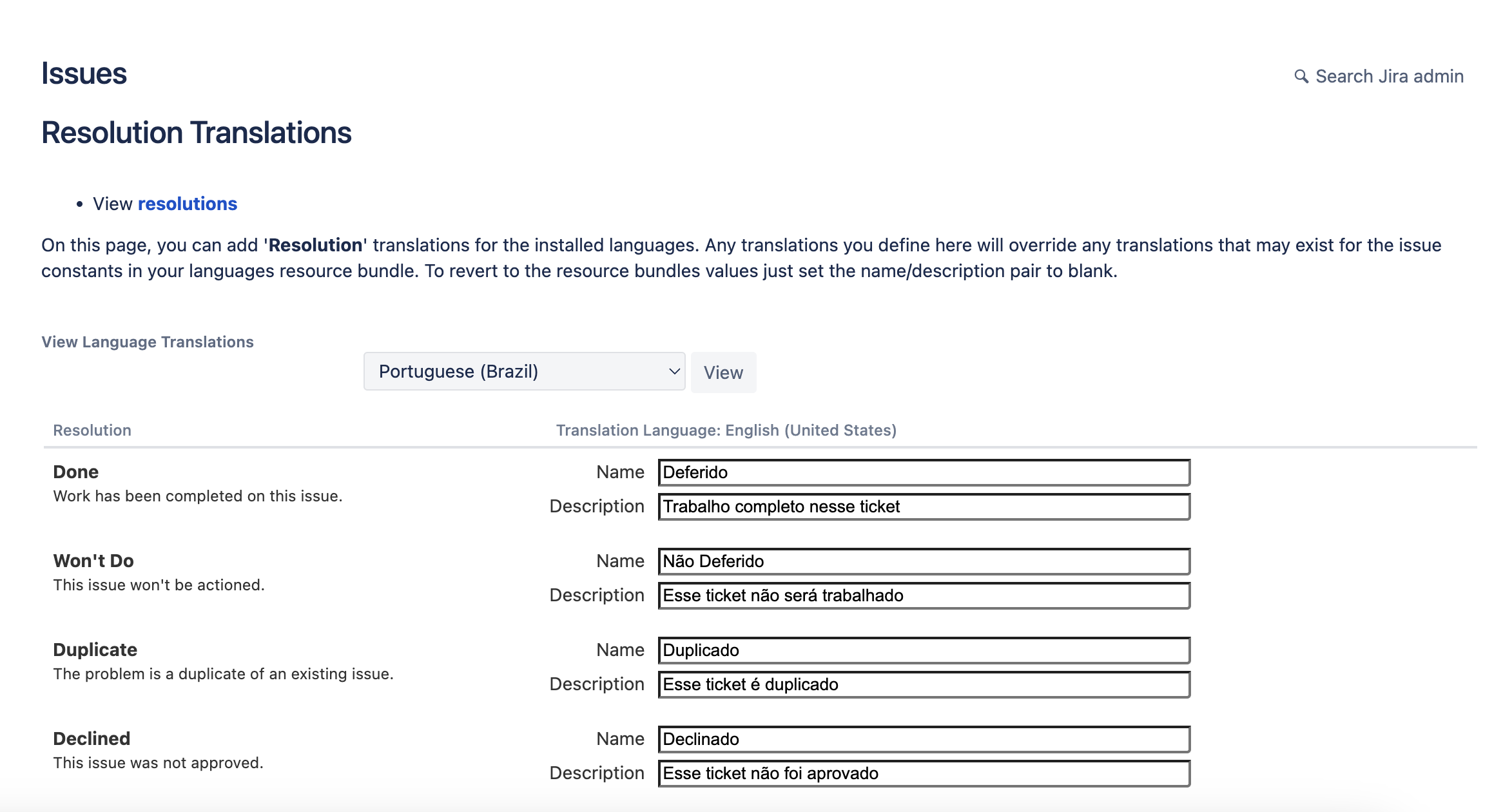Viewport: 1503px width, 812px height.
Task: Click the Declined Name input field
Action: point(923,739)
